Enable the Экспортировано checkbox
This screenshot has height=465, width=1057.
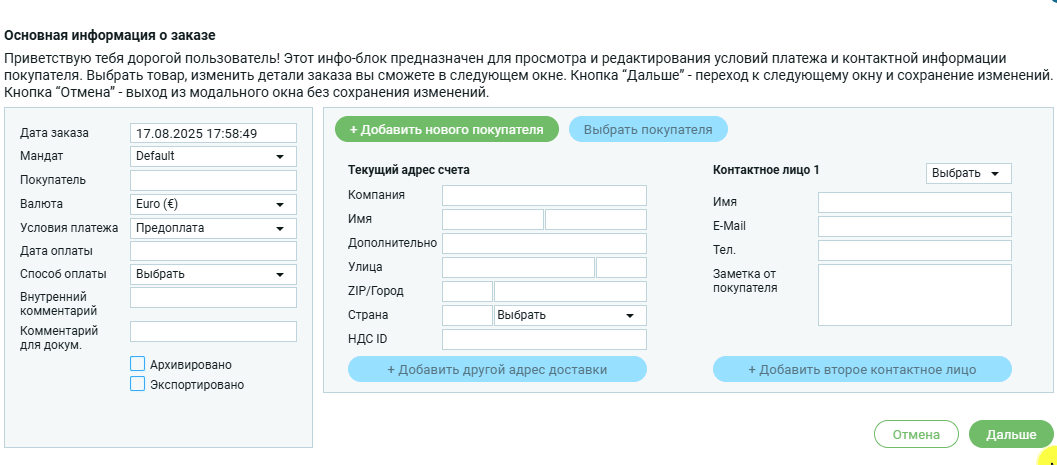click(x=138, y=384)
